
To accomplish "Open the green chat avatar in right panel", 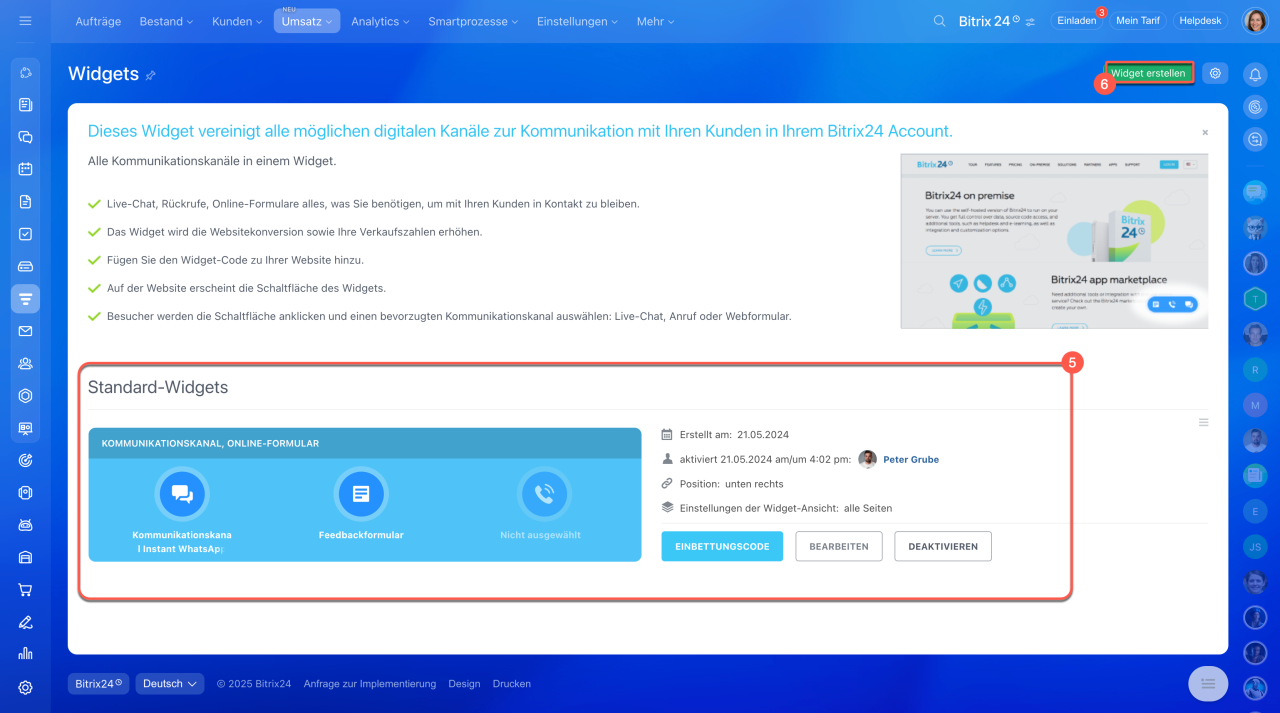I will coord(1255,477).
